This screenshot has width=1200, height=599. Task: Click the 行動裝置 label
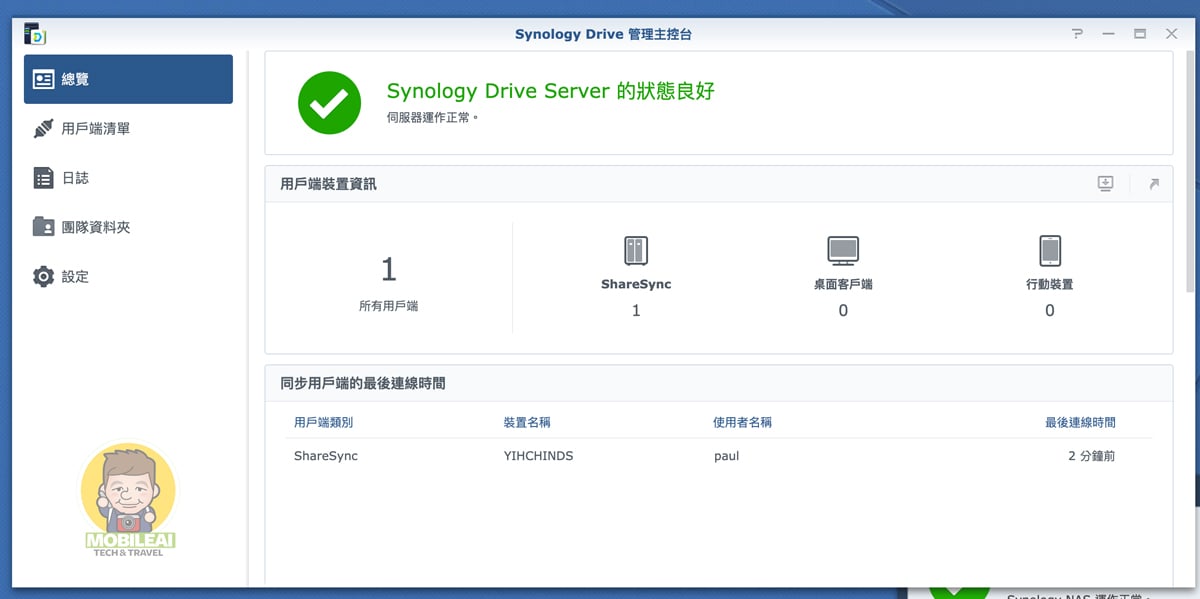tap(1050, 284)
